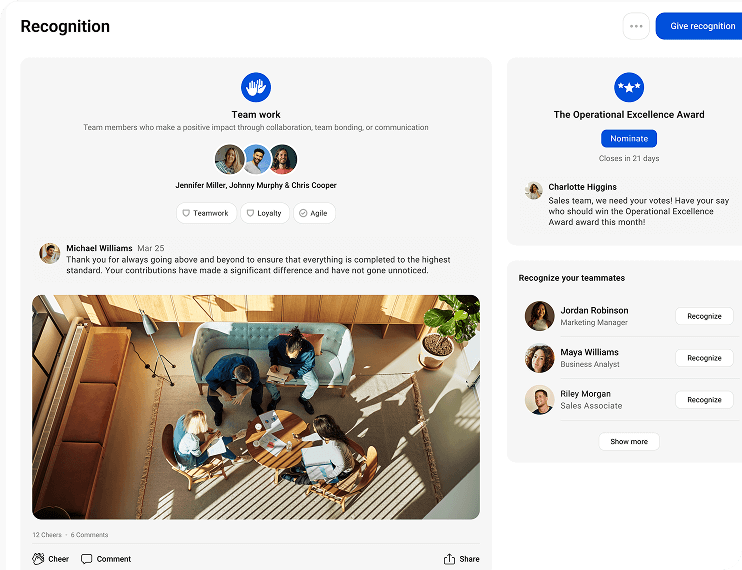Open the 6 Comments link
The image size is (742, 570).
(88, 535)
